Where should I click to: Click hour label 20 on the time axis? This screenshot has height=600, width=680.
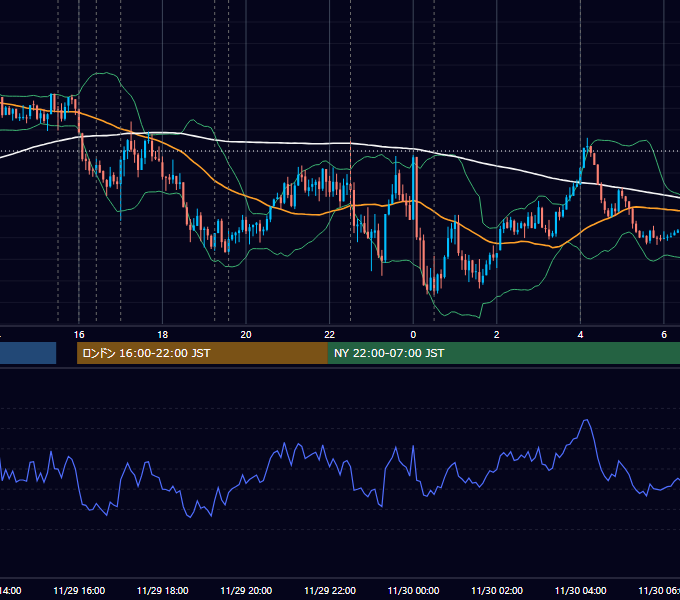246,335
